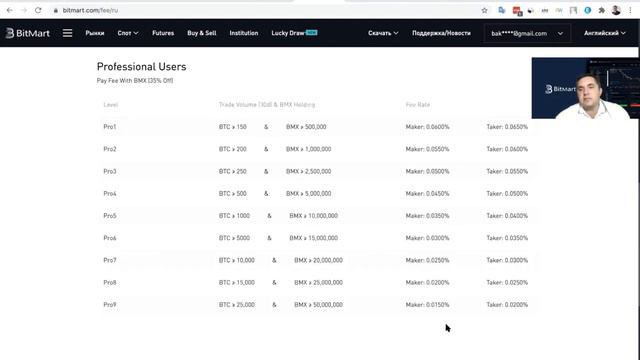Click Taker: 0.0300% in Pro7 row

(507, 260)
